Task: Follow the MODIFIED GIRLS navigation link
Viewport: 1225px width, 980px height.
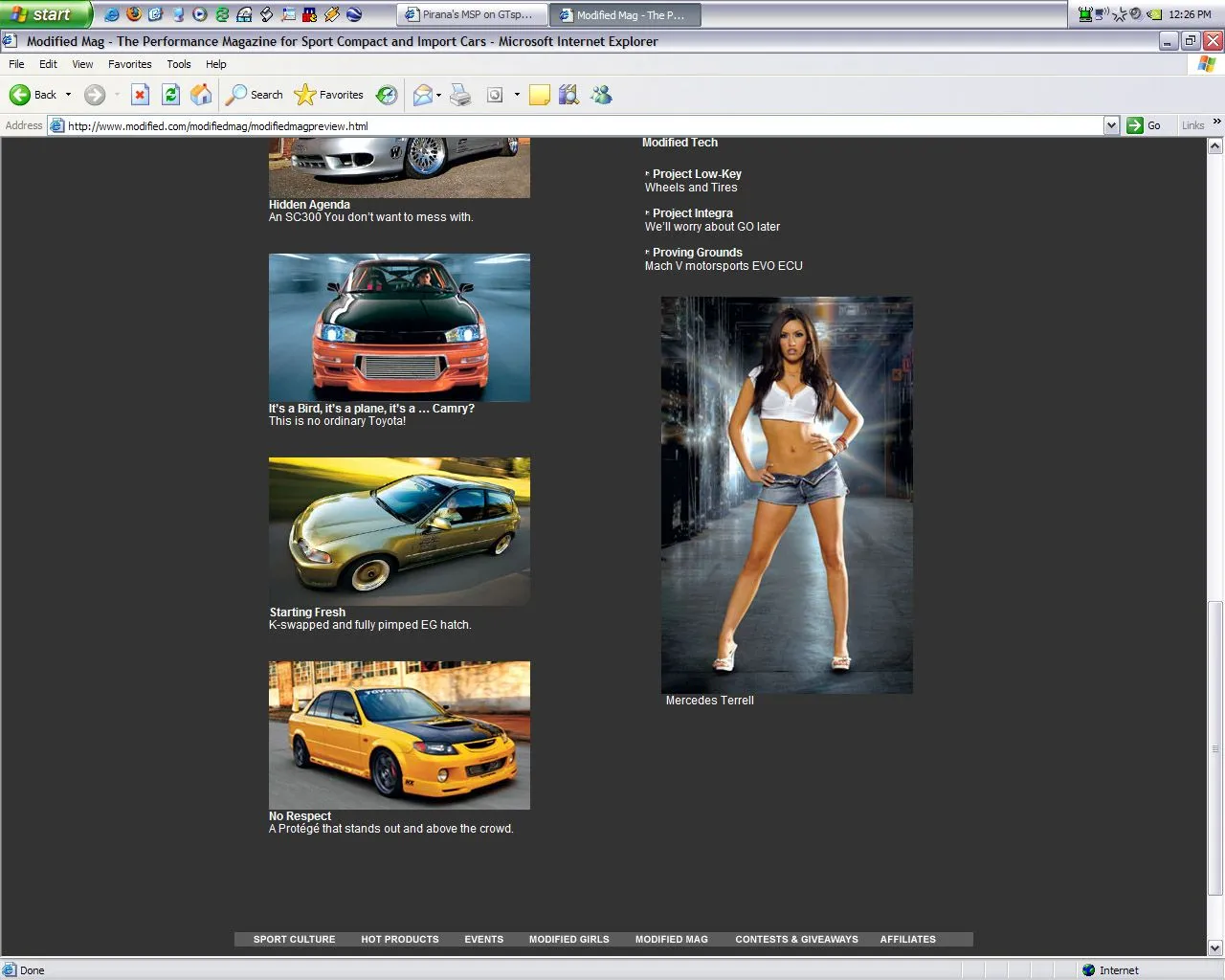Action: point(568,940)
